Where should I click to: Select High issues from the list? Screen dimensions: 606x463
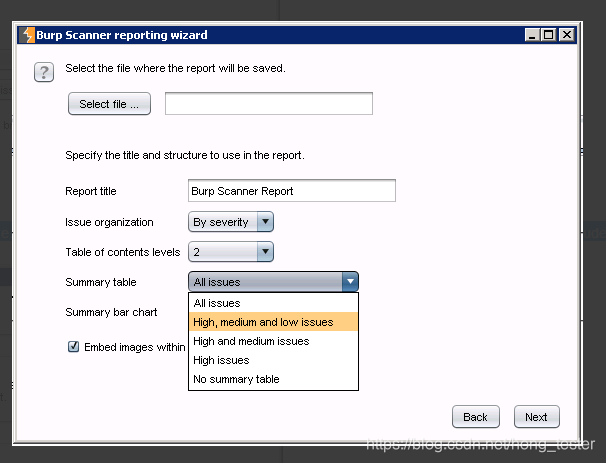[x=273, y=360]
